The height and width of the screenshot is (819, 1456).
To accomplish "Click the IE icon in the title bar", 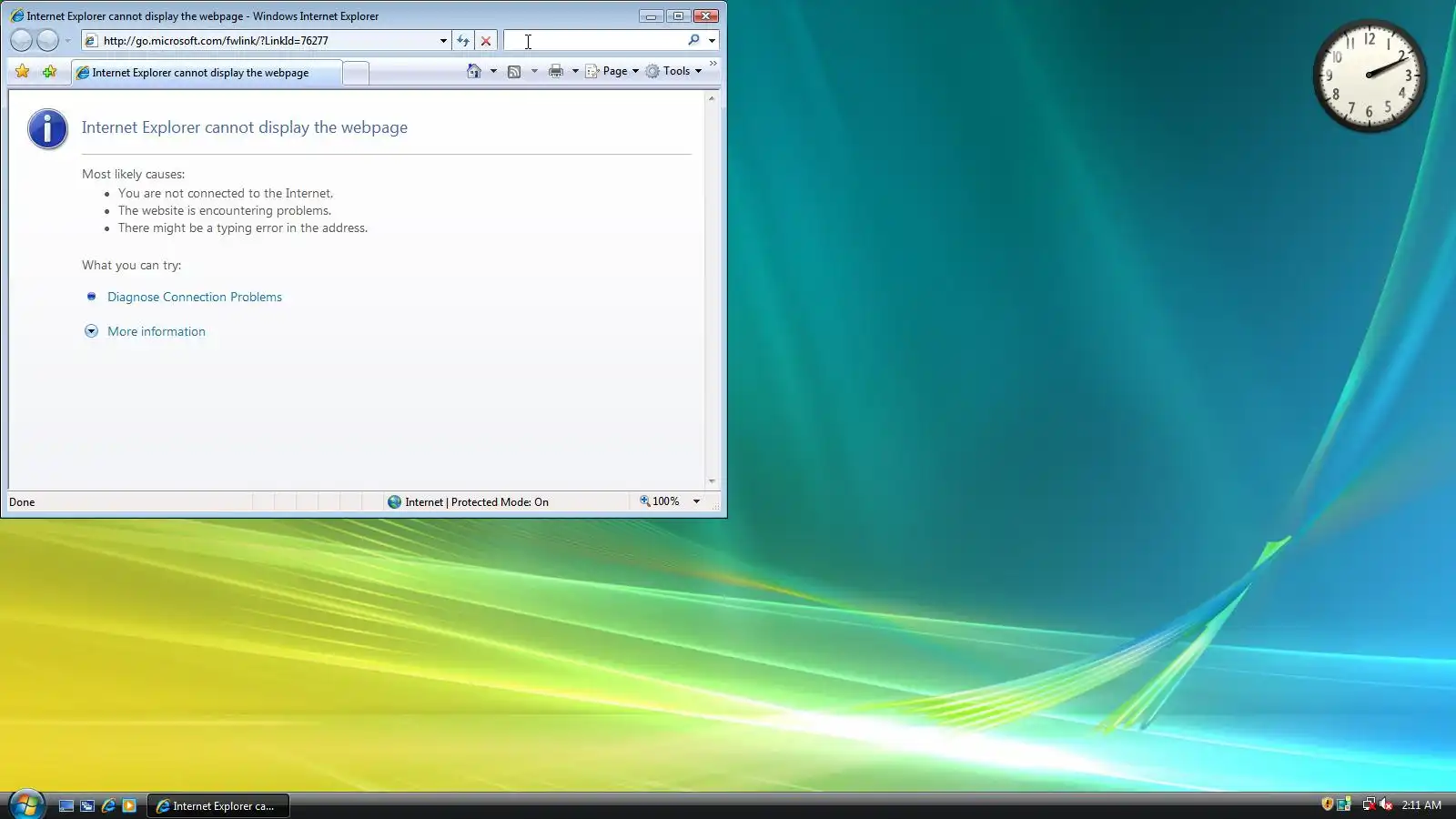I will [x=16, y=15].
